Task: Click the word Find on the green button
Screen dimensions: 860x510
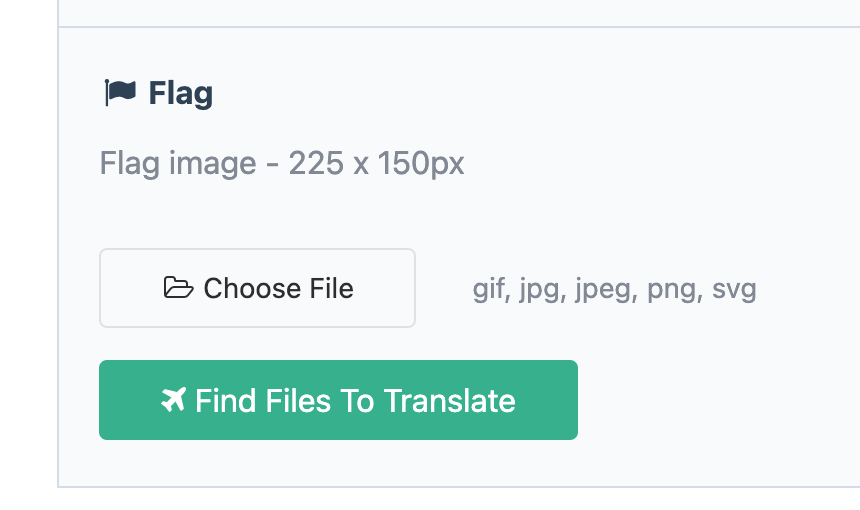Action: pyautogui.click(x=226, y=400)
